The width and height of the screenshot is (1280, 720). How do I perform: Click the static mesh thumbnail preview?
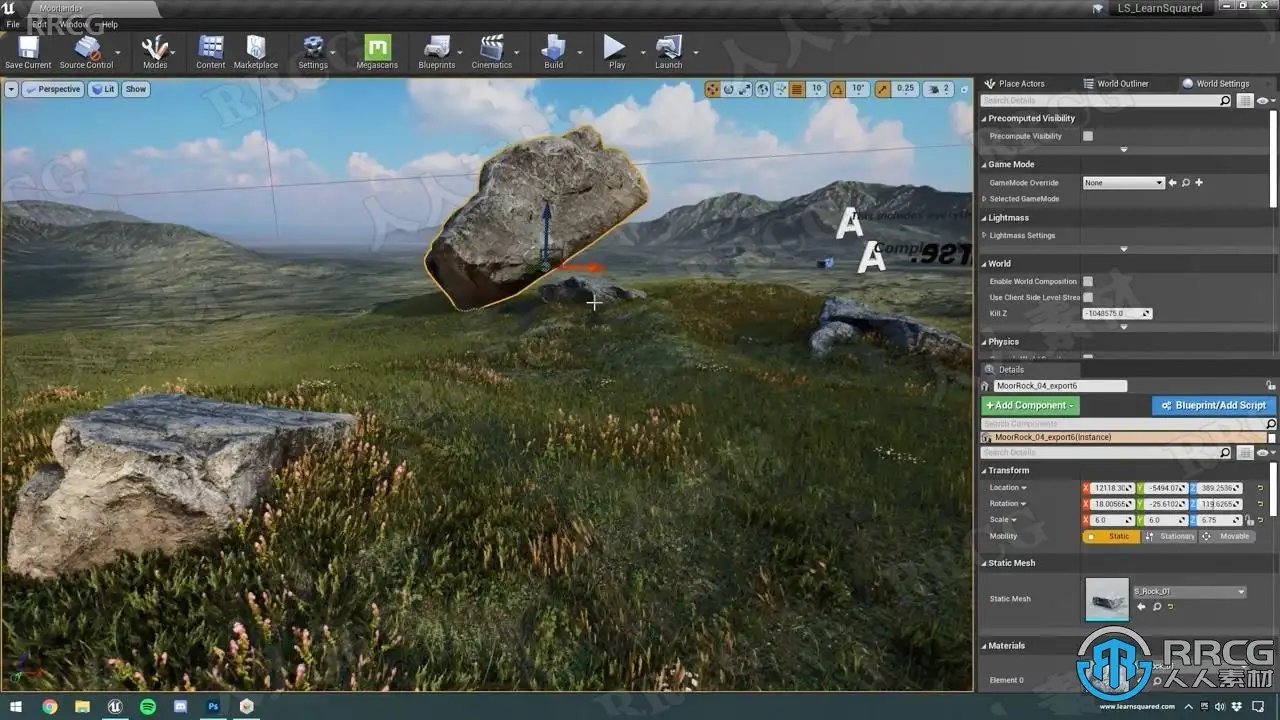click(1107, 599)
